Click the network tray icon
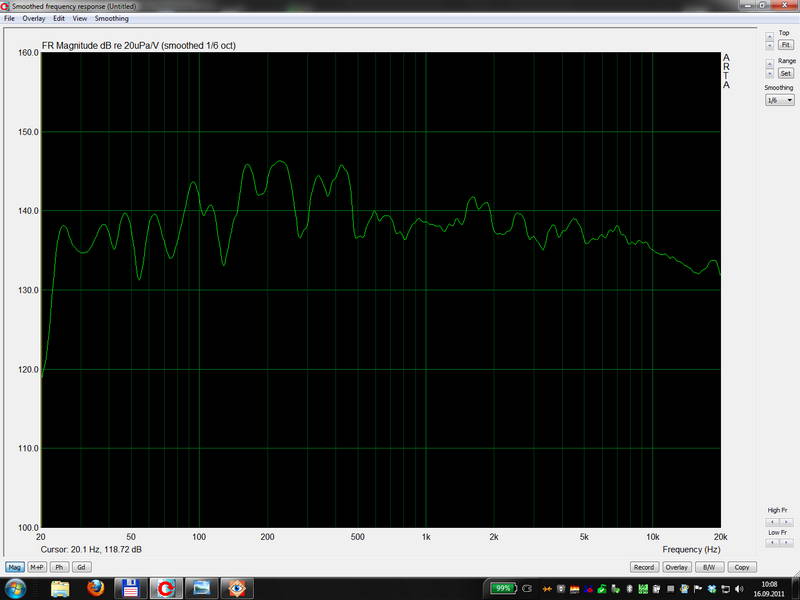The image size is (800, 600). 726,589
